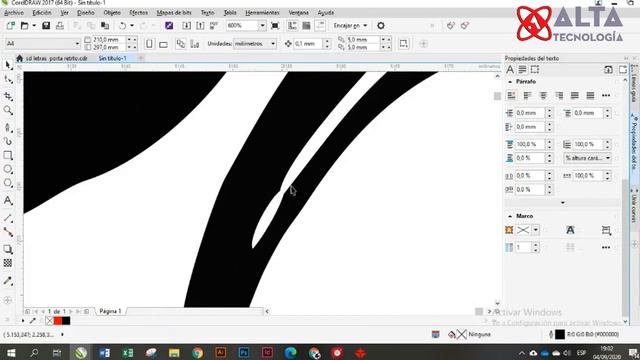The width and height of the screenshot is (640, 360).
Task: Click the no-color swatch in palette
Action: click(50, 321)
